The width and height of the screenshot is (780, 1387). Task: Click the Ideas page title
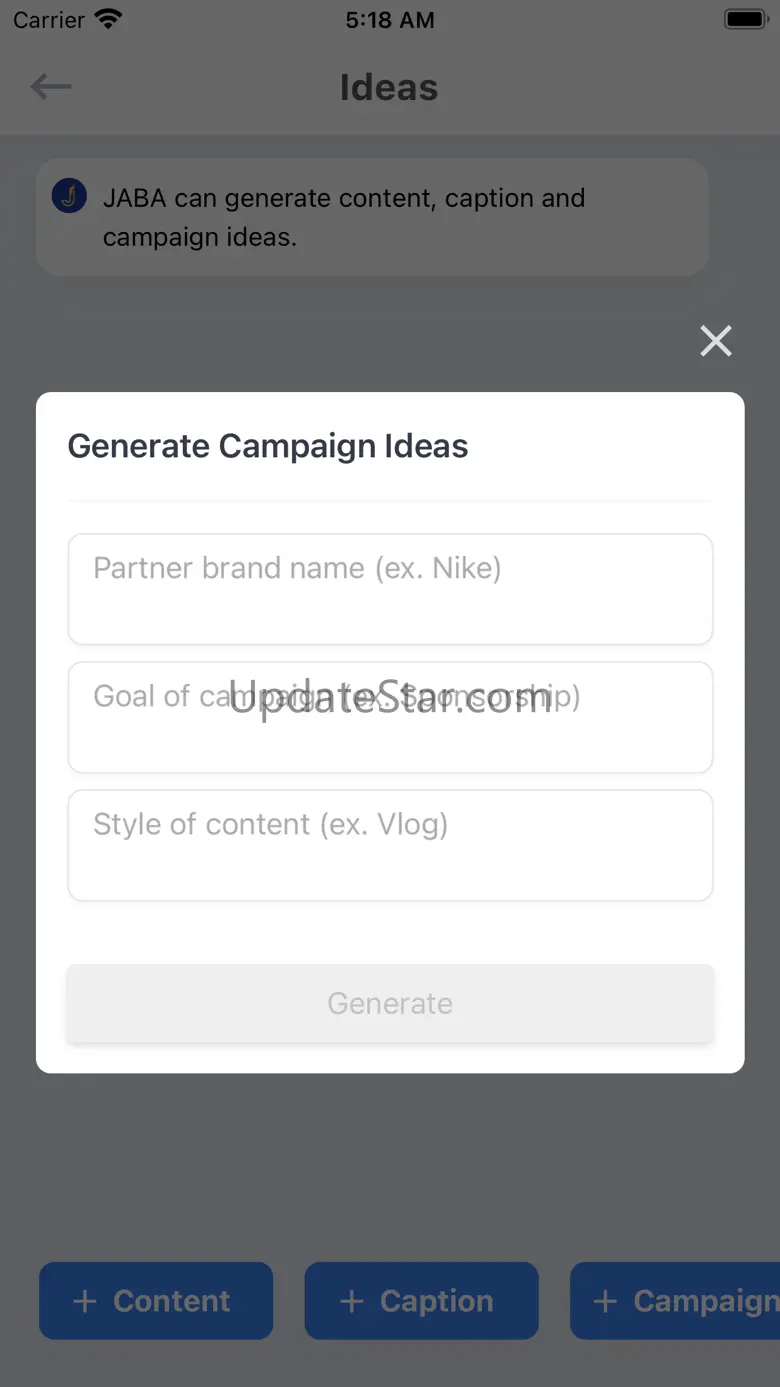coord(389,87)
